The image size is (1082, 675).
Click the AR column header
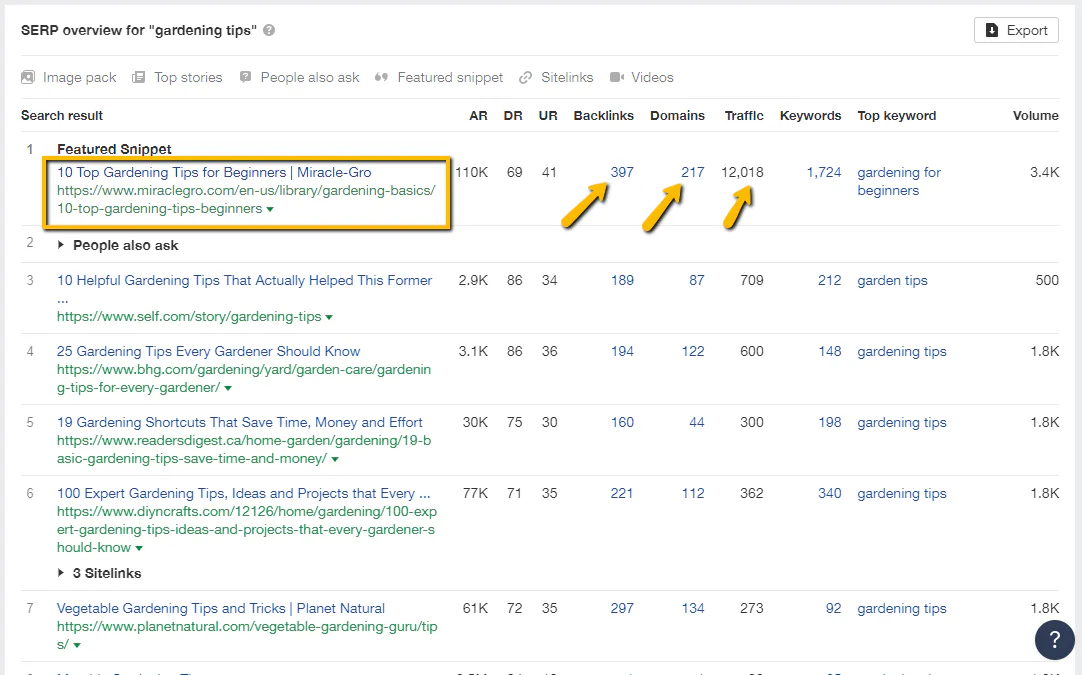click(478, 115)
